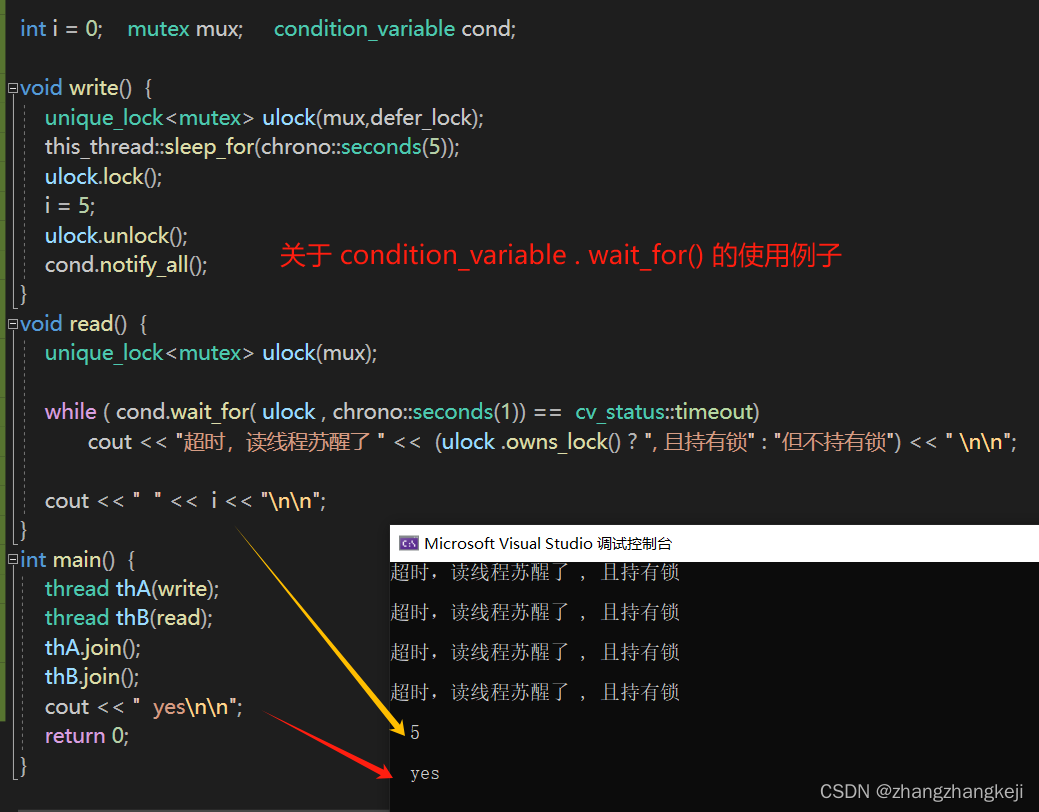
Task: Click the 'return 0;' line
Action: pos(87,736)
